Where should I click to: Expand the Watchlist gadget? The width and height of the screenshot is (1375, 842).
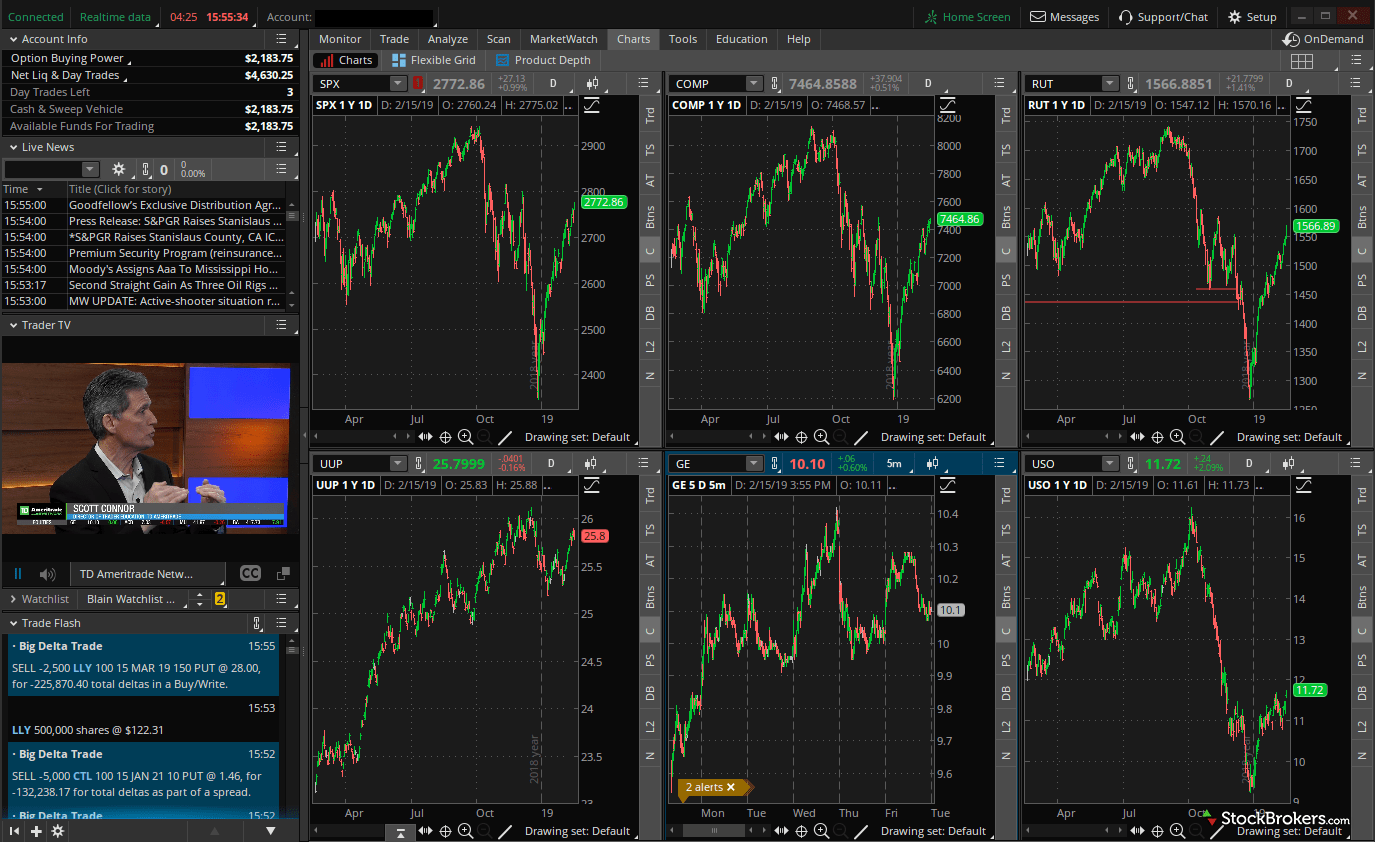tap(13, 599)
